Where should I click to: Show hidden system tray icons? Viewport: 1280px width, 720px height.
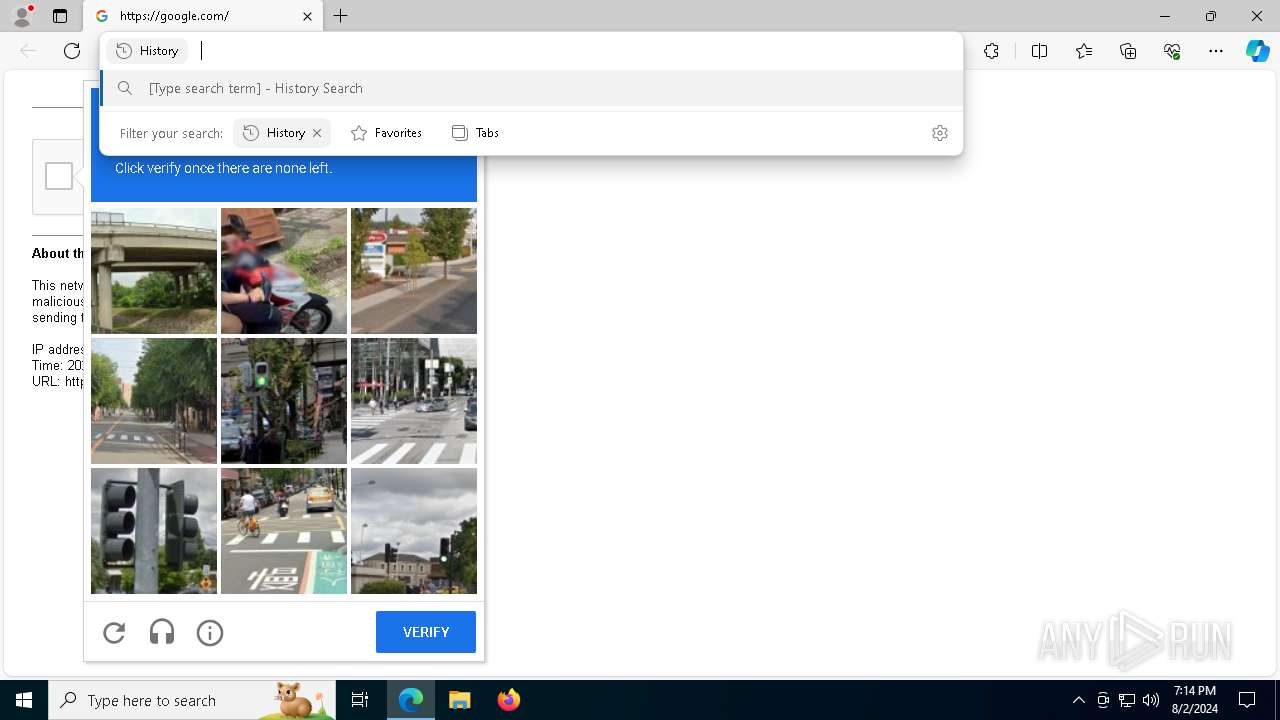pos(1078,700)
